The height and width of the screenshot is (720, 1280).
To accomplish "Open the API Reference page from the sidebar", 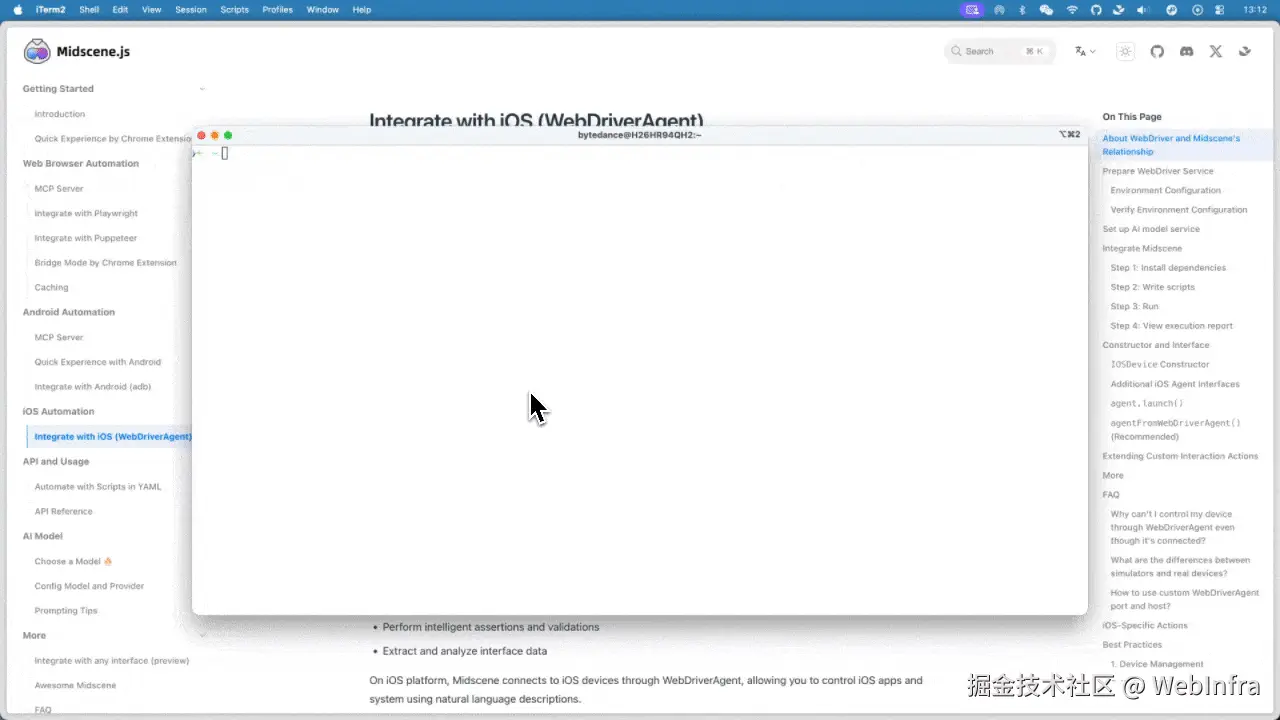I will (x=63, y=511).
